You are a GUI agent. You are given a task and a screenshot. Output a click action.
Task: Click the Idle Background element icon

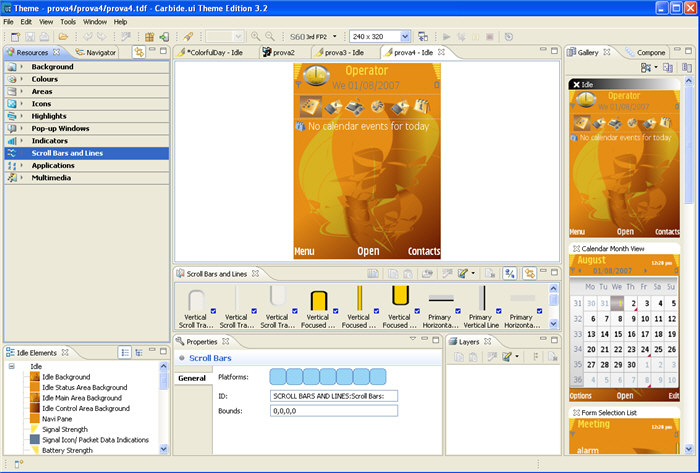point(35,376)
